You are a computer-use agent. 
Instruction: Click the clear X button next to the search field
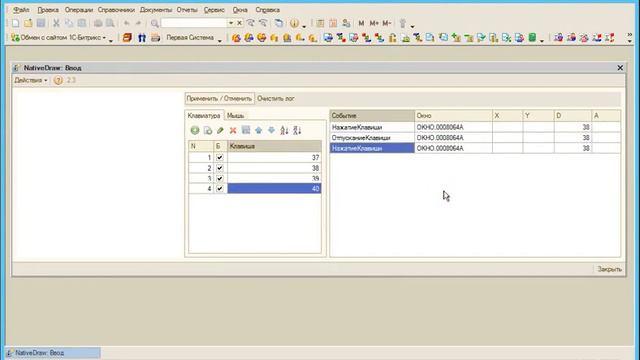pyautogui.click(x=240, y=23)
